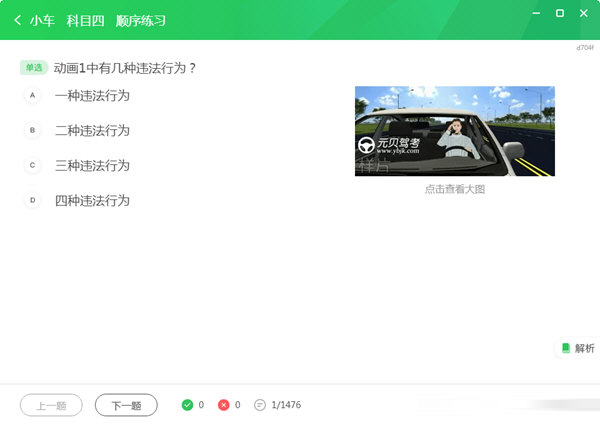Viewport: 600px width, 425px height.
Task: Pick option C radio circle
Action: click(x=32, y=165)
